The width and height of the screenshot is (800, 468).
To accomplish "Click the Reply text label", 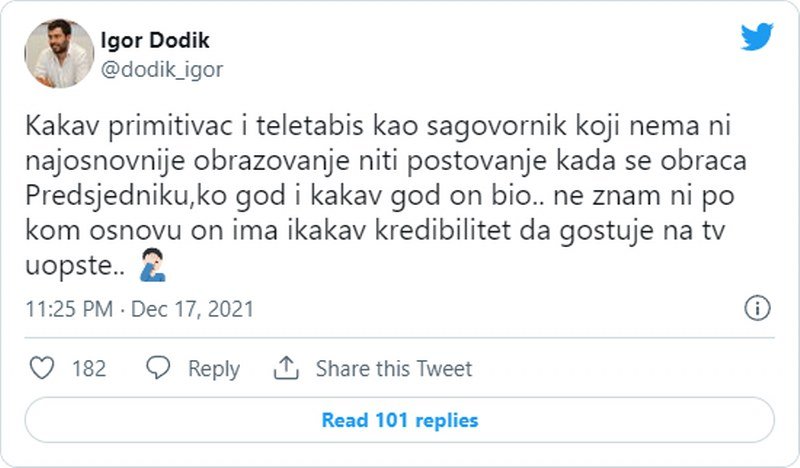I will point(214,368).
